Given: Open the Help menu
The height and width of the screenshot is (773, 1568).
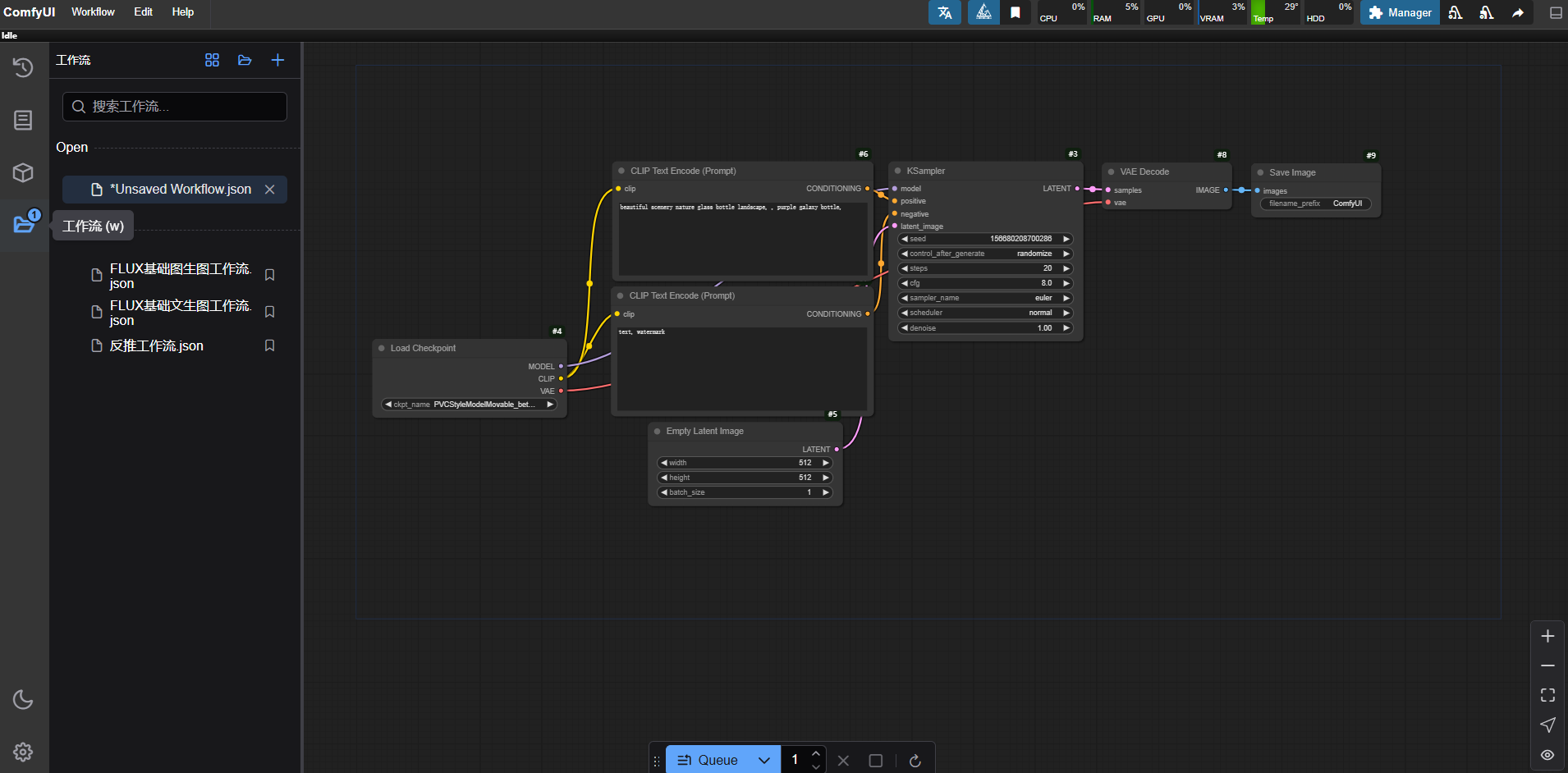Looking at the screenshot, I should (183, 11).
